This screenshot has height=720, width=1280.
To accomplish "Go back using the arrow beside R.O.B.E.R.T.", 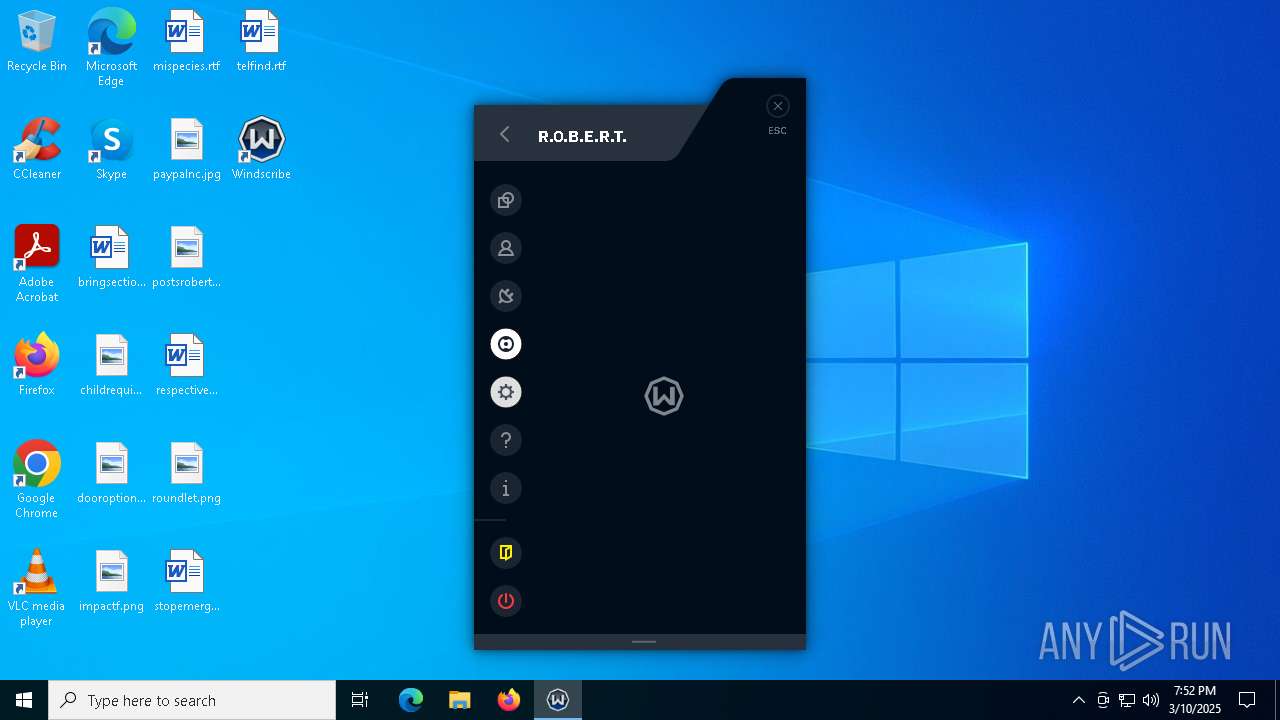I will point(505,135).
